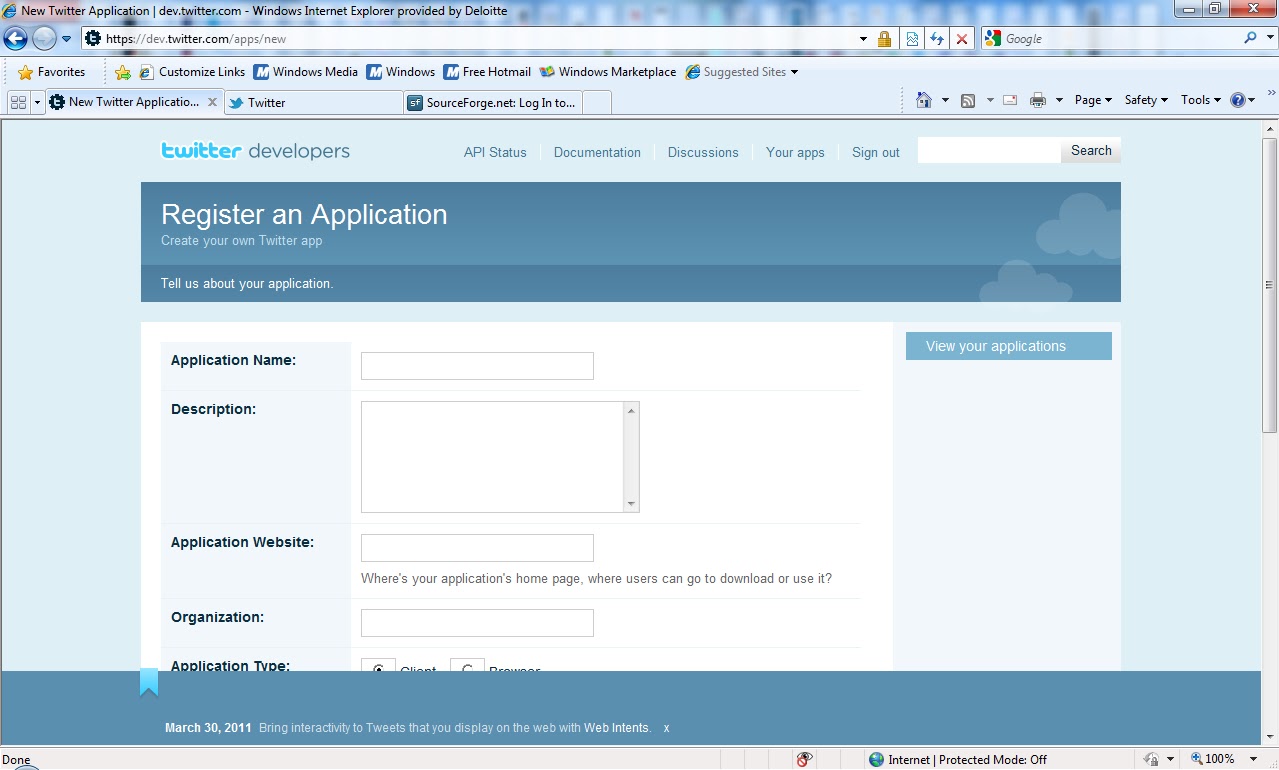Open the Windows Marketplace favorite
Viewport: 1279px width, 770px height.
(x=608, y=72)
